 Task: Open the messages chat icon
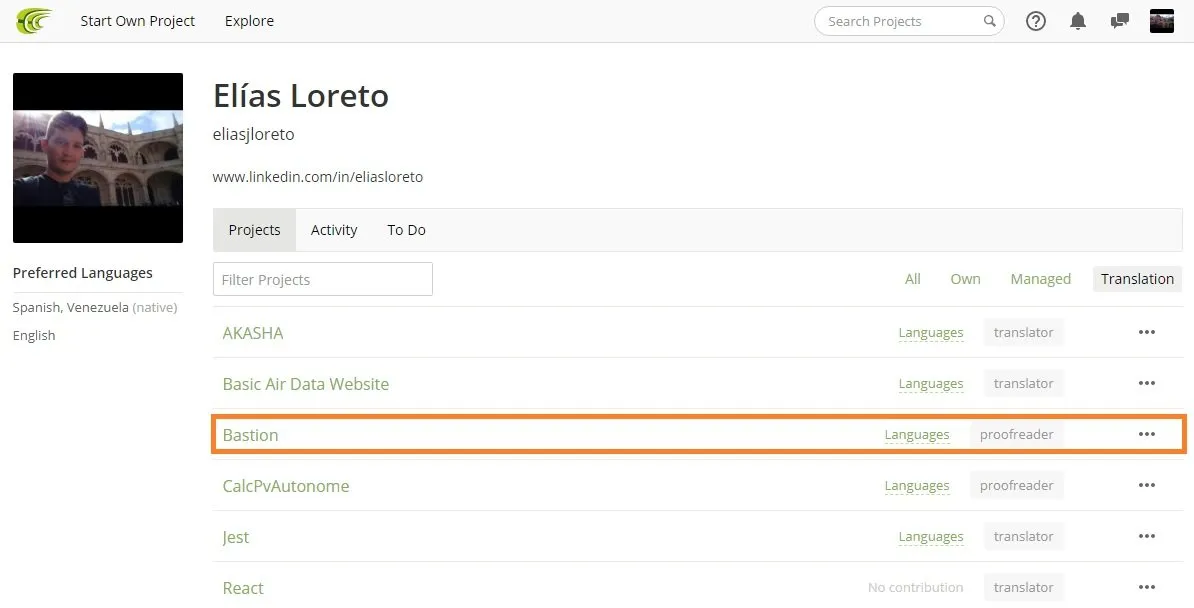[x=1119, y=21]
